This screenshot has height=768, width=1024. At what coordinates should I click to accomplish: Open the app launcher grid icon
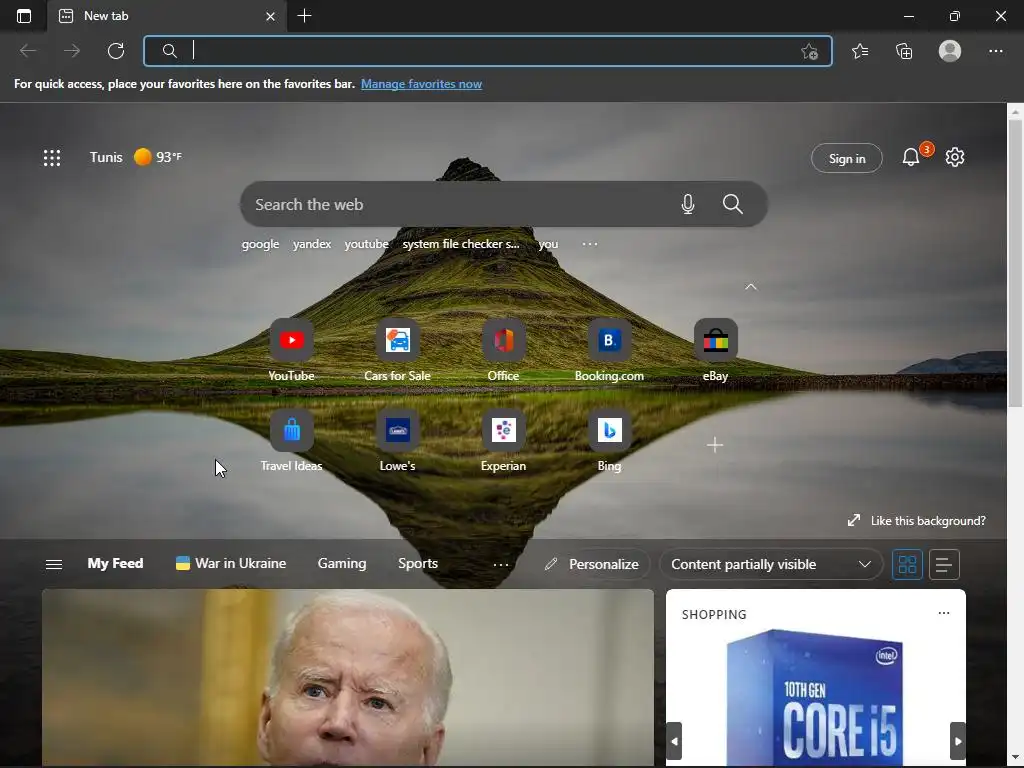(x=52, y=157)
